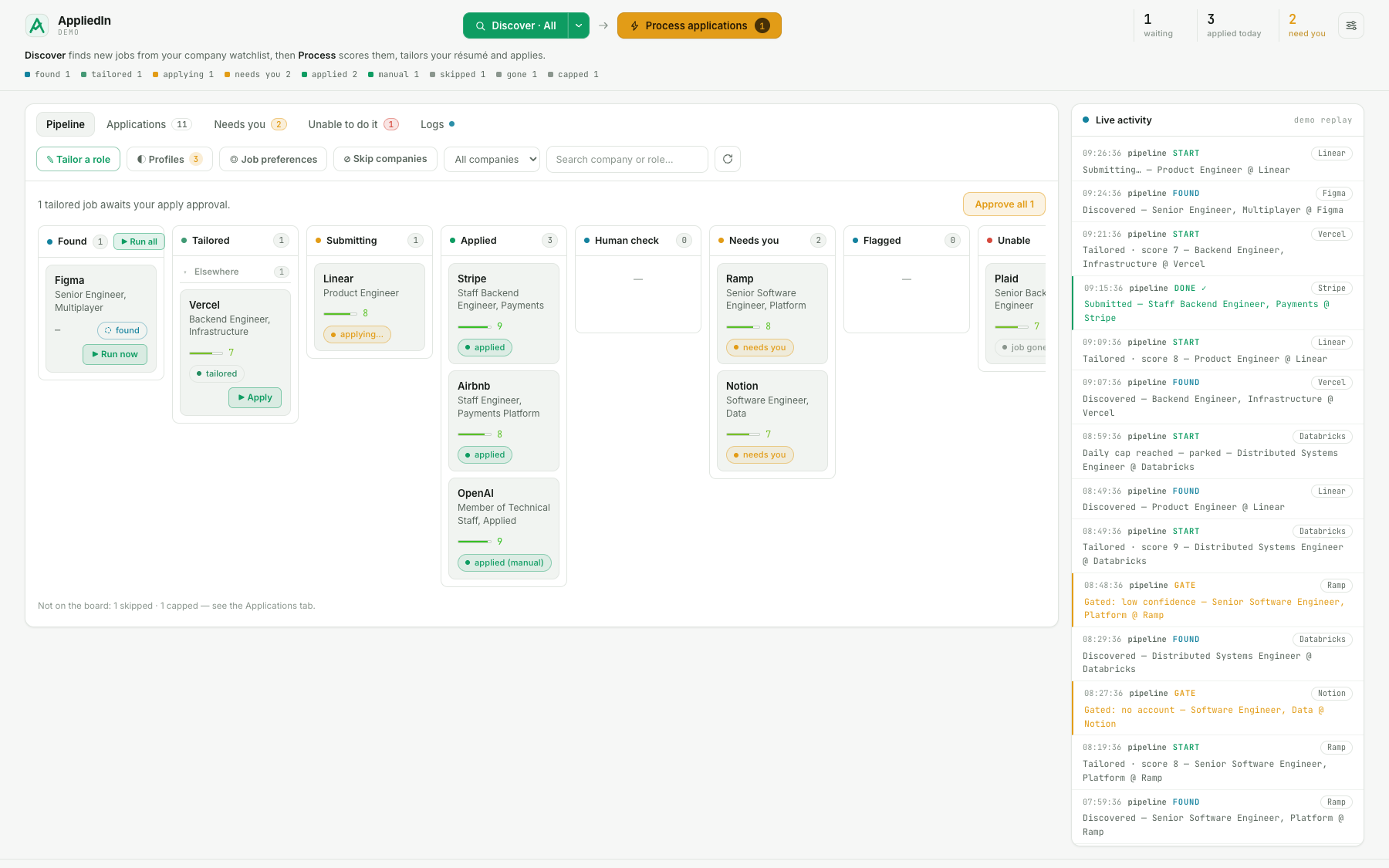Click the Live activity panel title
Viewport: 1389px width, 868px height.
pyautogui.click(x=1123, y=120)
